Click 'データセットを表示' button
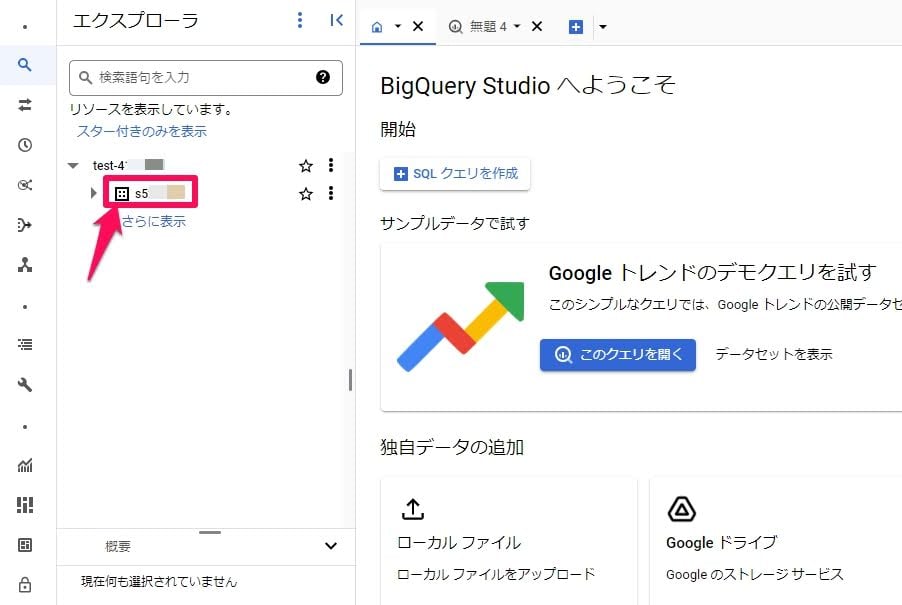Image resolution: width=902 pixels, height=605 pixels. [774, 354]
